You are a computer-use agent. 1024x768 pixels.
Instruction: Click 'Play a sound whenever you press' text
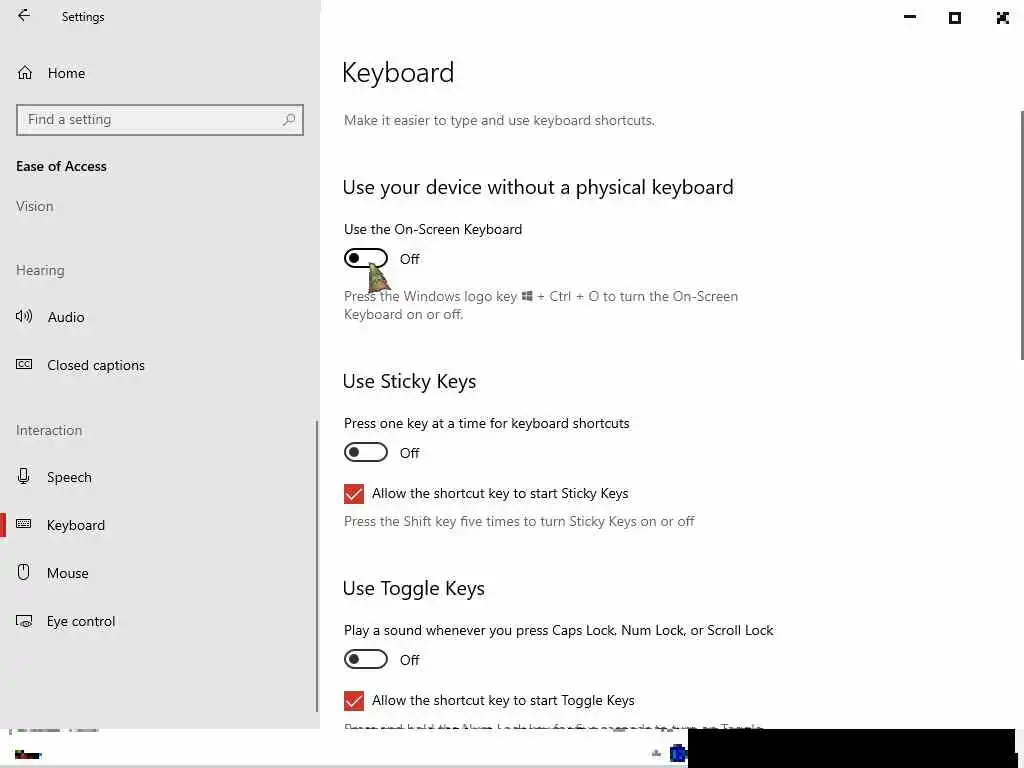point(558,630)
